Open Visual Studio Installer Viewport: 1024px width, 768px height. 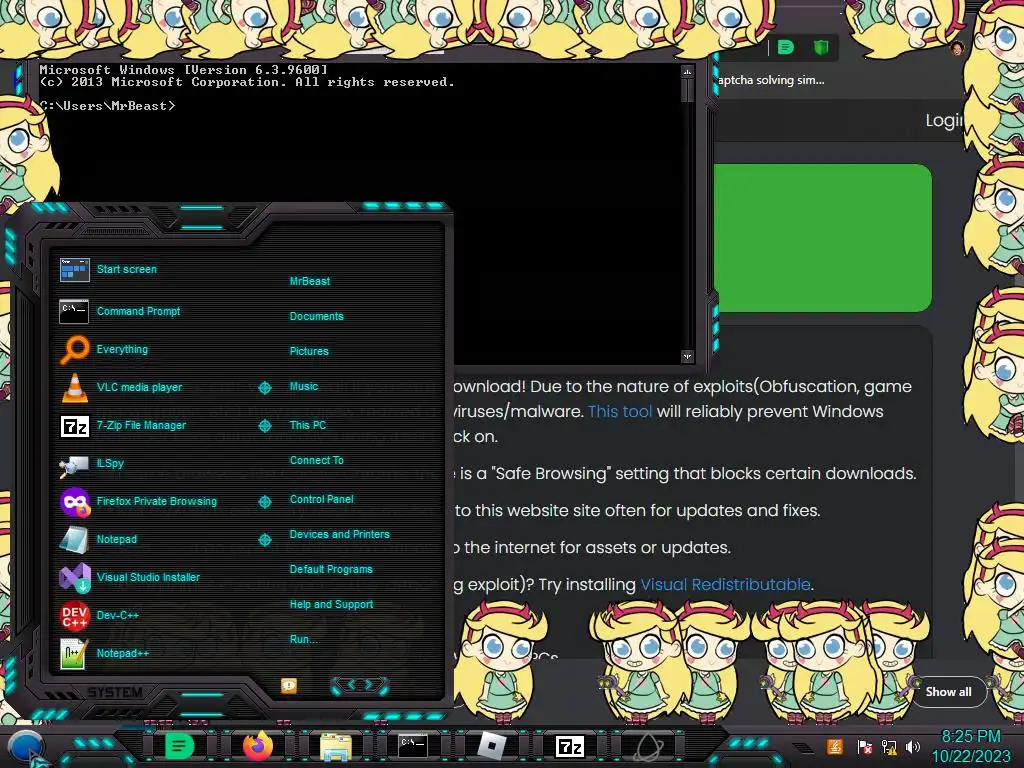click(129, 577)
